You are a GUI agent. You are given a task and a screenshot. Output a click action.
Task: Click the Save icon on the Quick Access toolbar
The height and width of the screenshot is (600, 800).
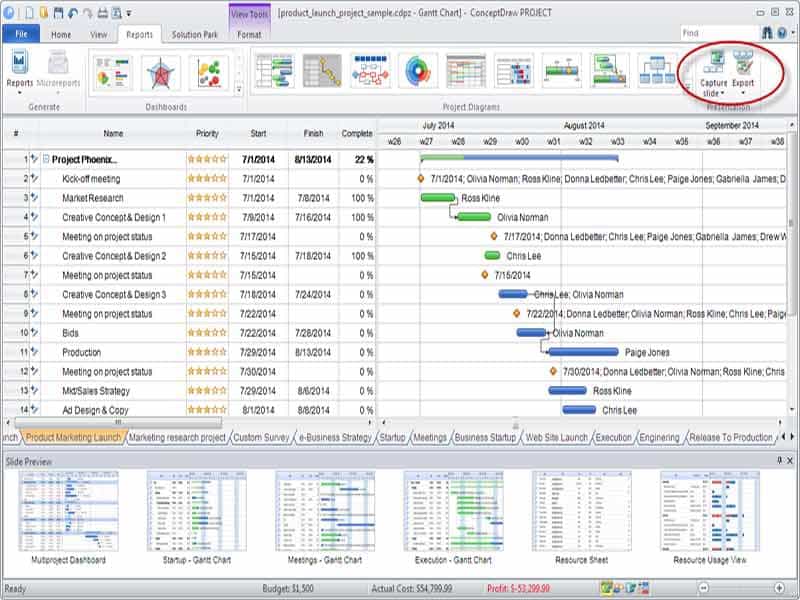pos(57,12)
